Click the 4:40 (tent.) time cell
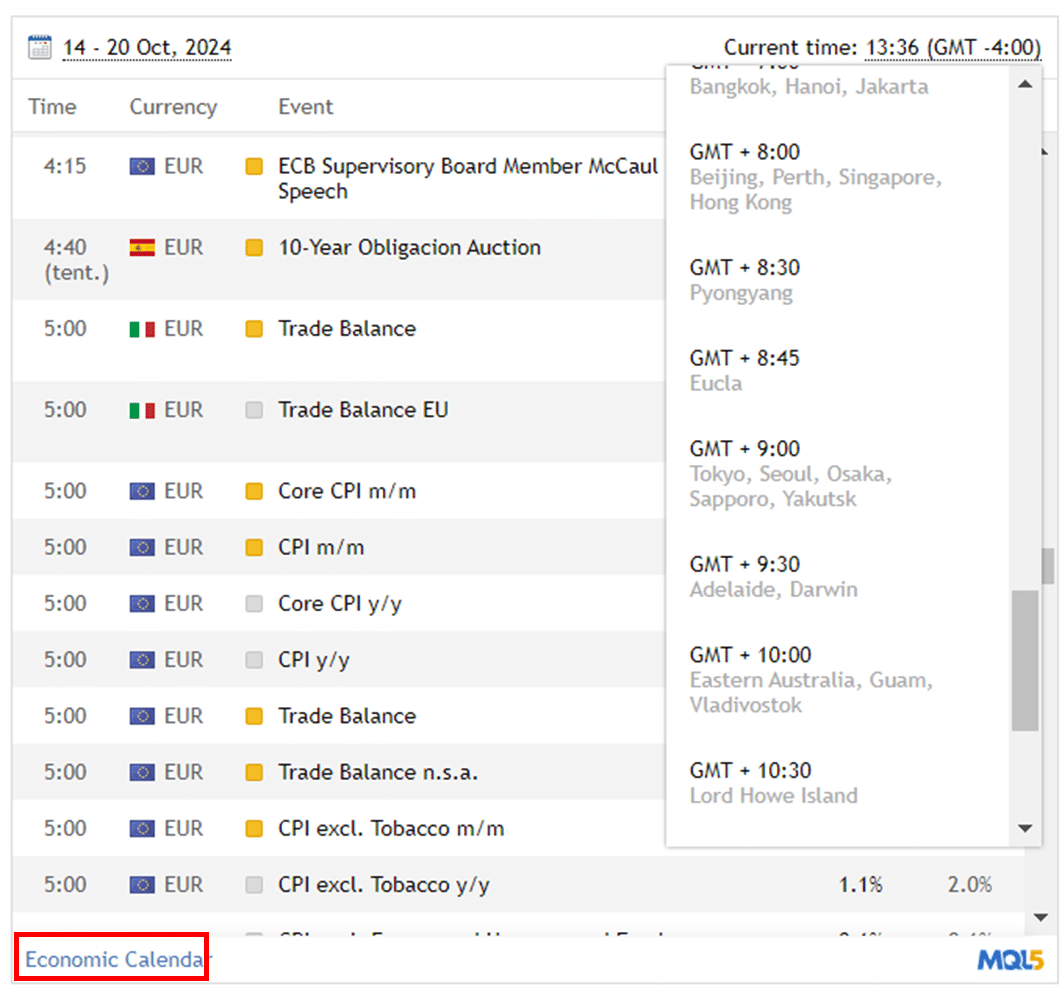The image size is (1062, 995). point(76,260)
